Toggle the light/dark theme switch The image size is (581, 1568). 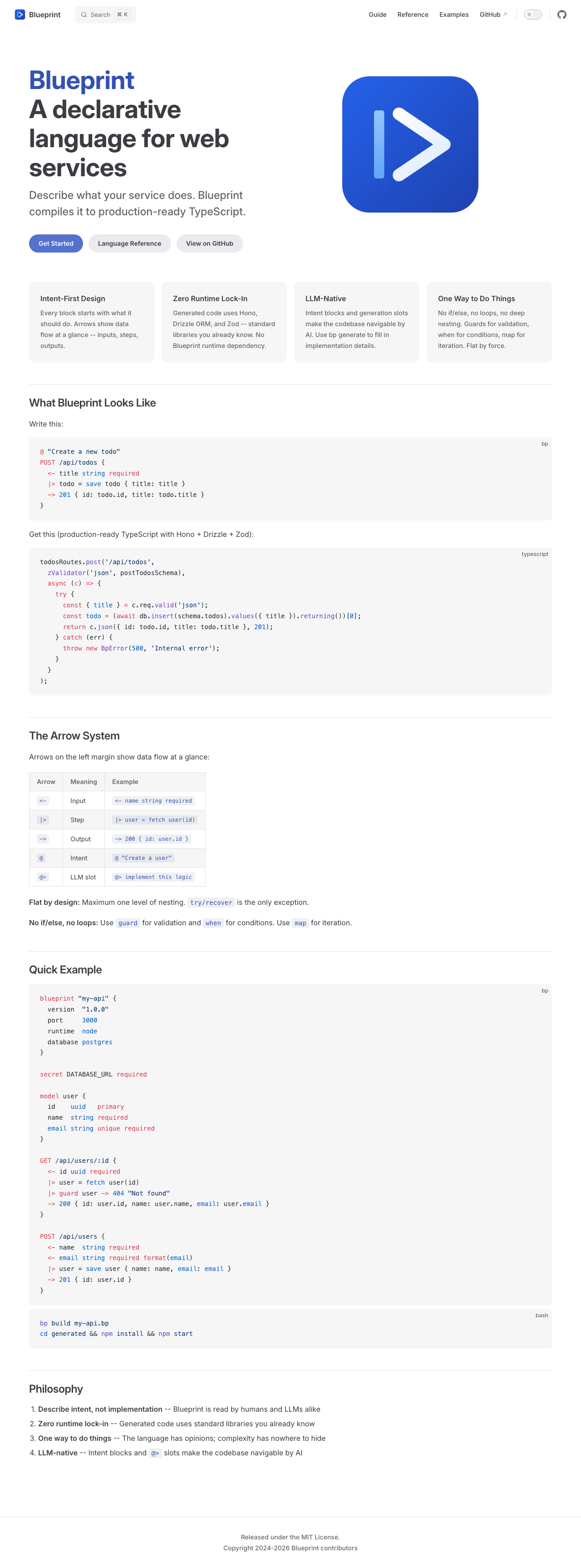(x=533, y=15)
